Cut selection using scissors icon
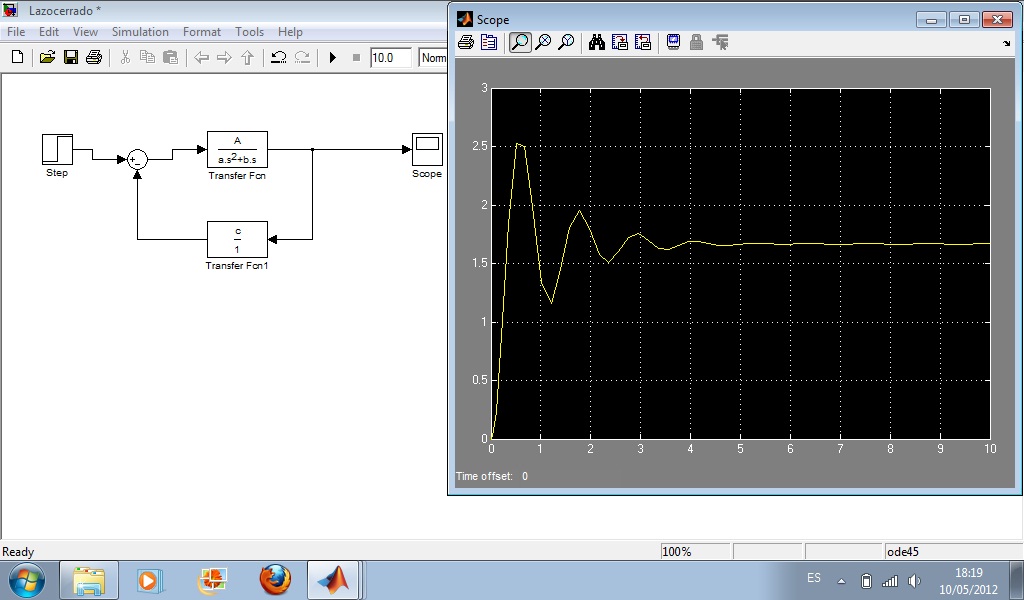This screenshot has height=600, width=1024. coord(125,57)
